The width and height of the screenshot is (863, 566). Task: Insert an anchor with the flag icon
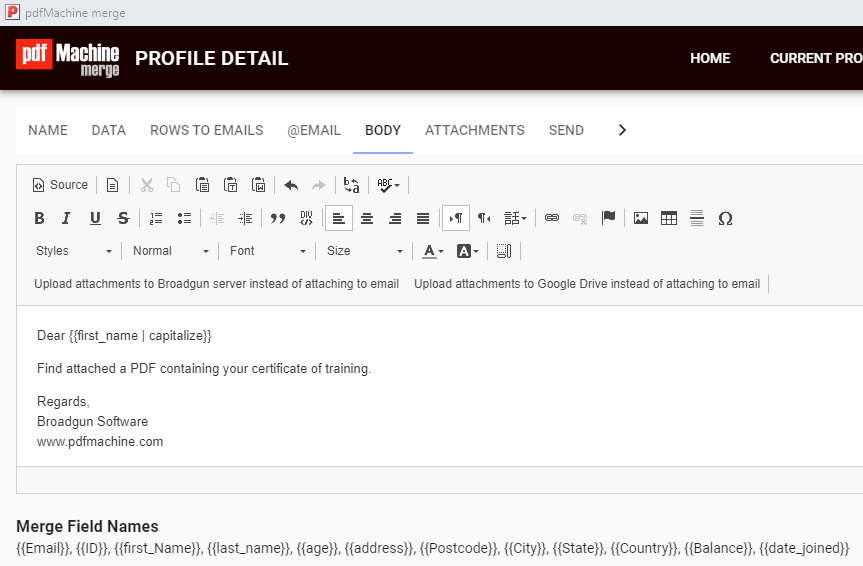[608, 218]
